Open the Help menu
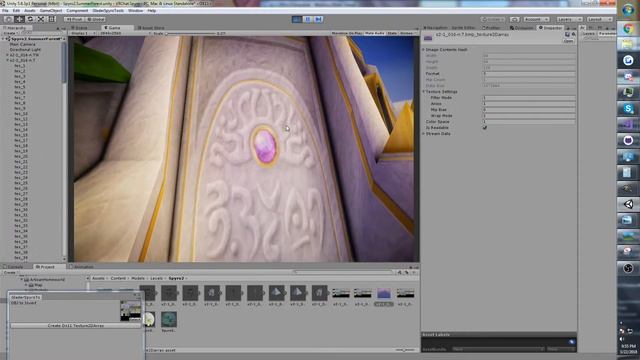Viewport: 640px width, 360px height. 152,11
